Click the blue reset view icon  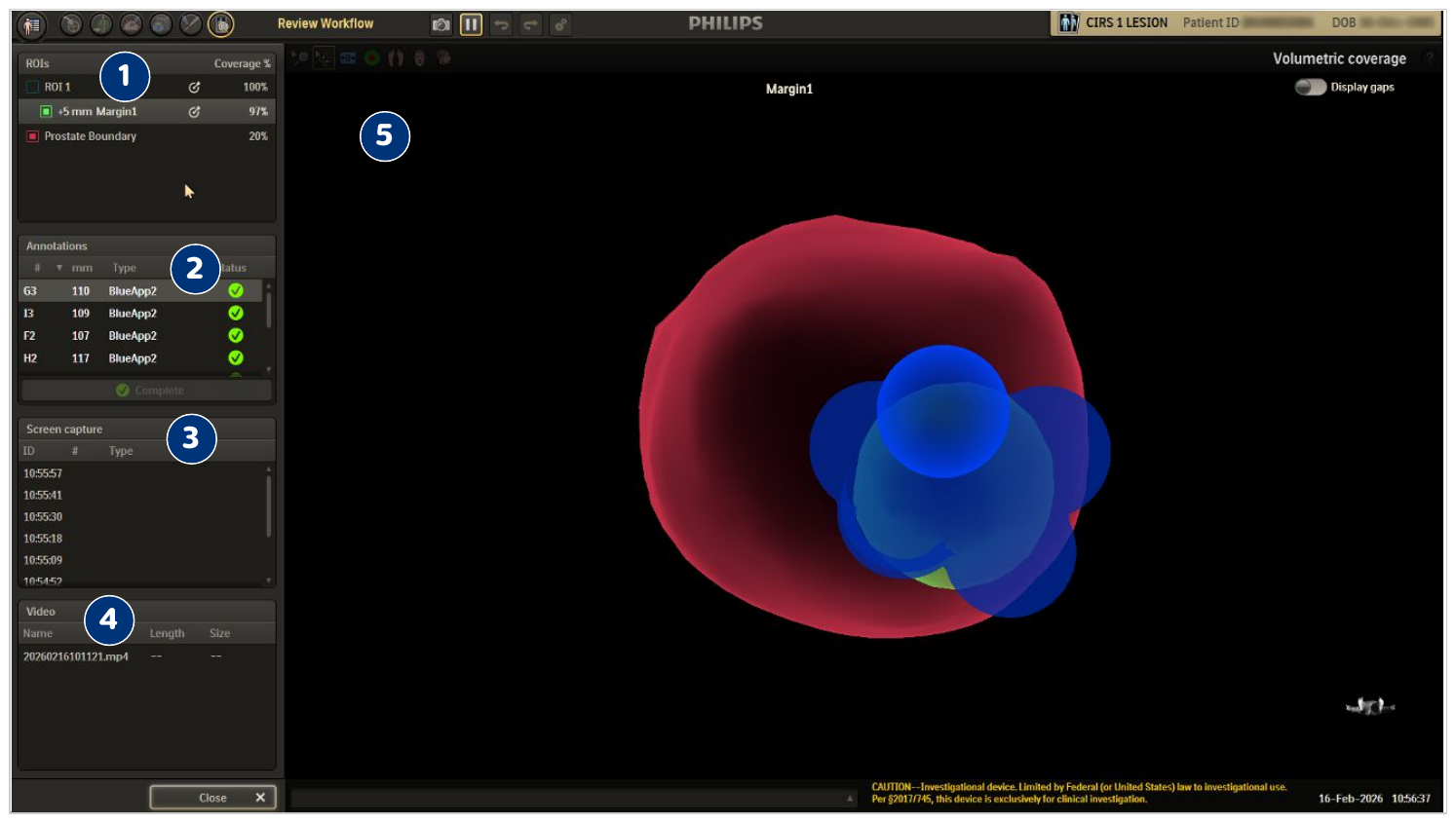(x=348, y=58)
